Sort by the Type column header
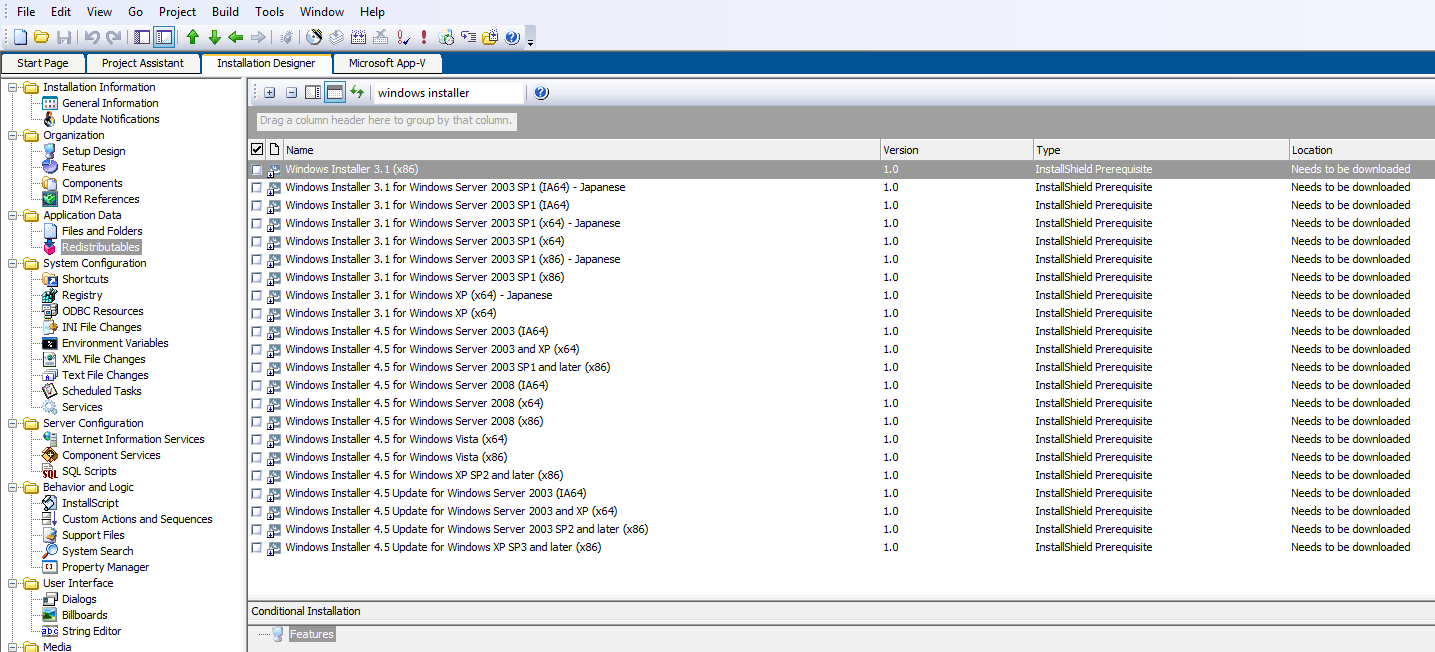 tap(1161, 150)
